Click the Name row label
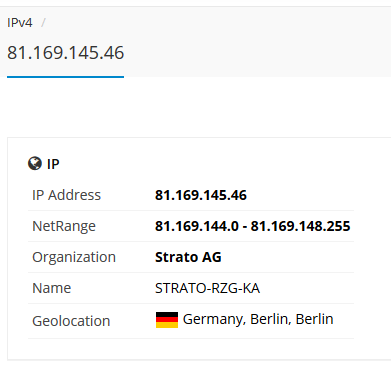 click(52, 288)
